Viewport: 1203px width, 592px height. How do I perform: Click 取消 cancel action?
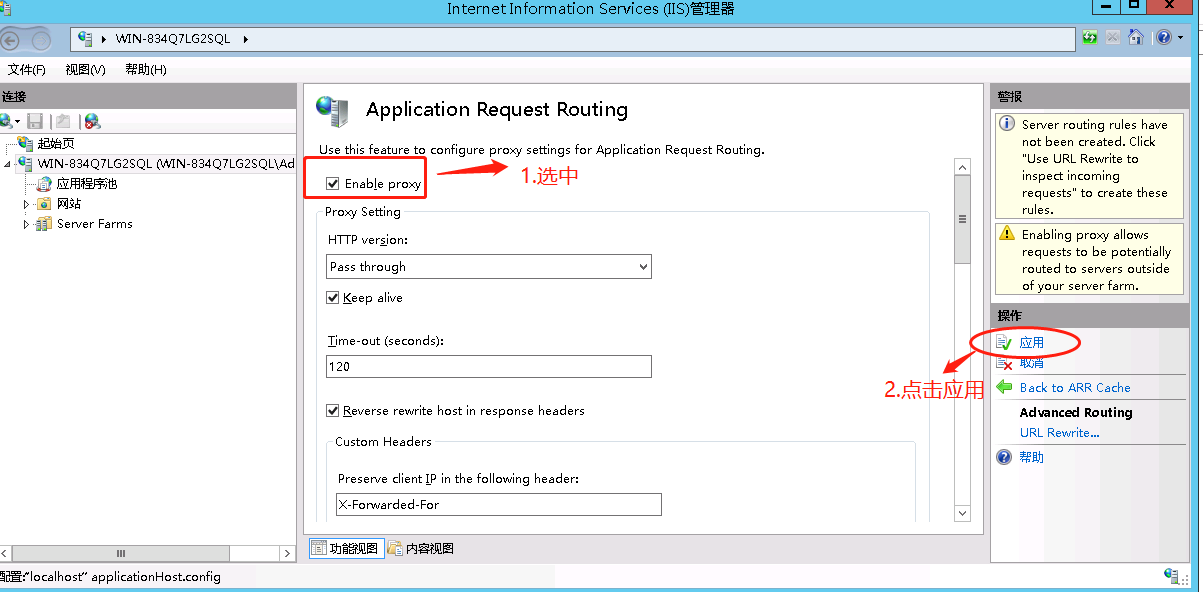(1032, 363)
